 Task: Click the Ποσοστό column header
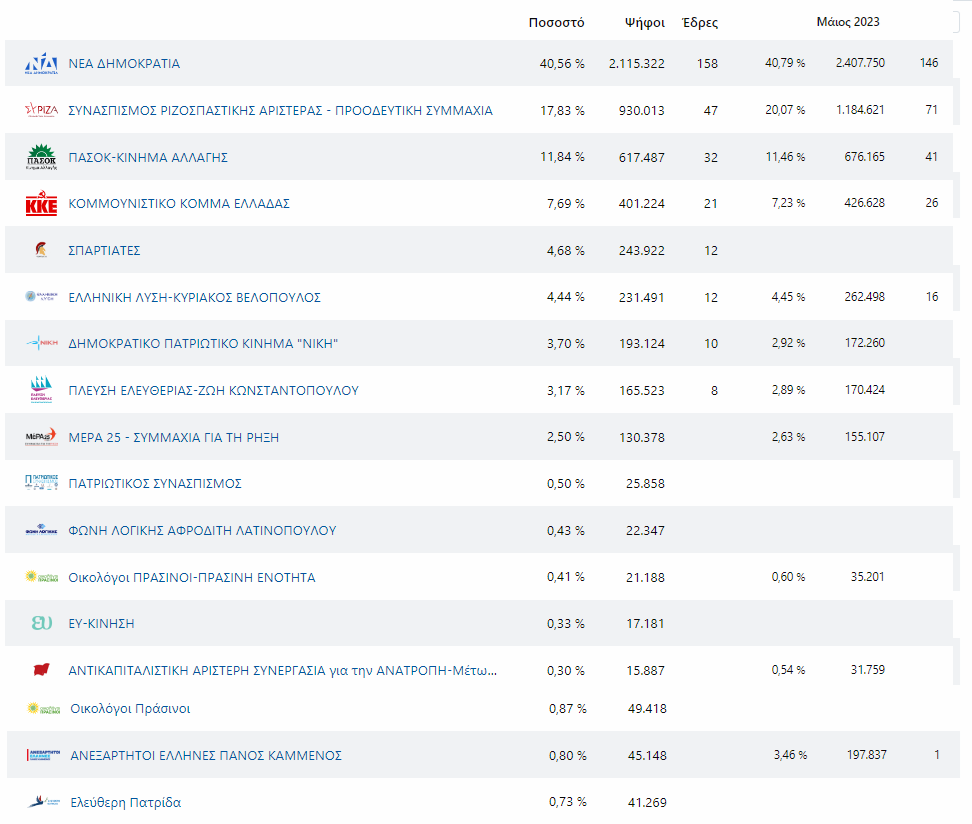click(556, 23)
